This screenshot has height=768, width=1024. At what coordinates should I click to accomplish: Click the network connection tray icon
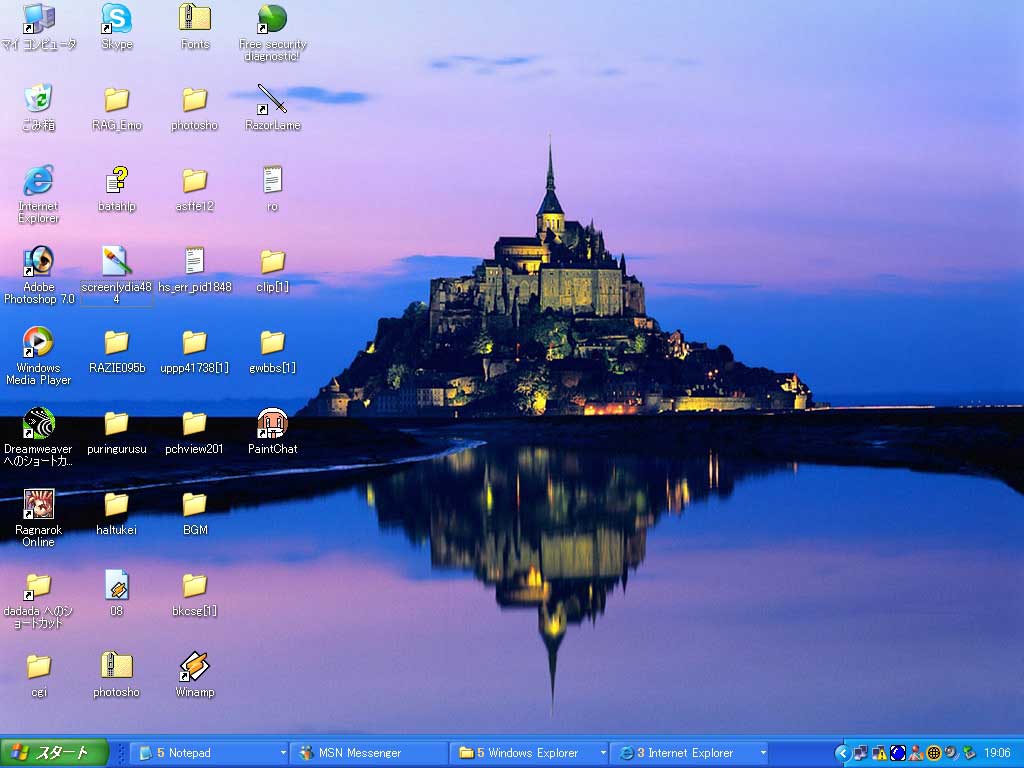[861, 753]
